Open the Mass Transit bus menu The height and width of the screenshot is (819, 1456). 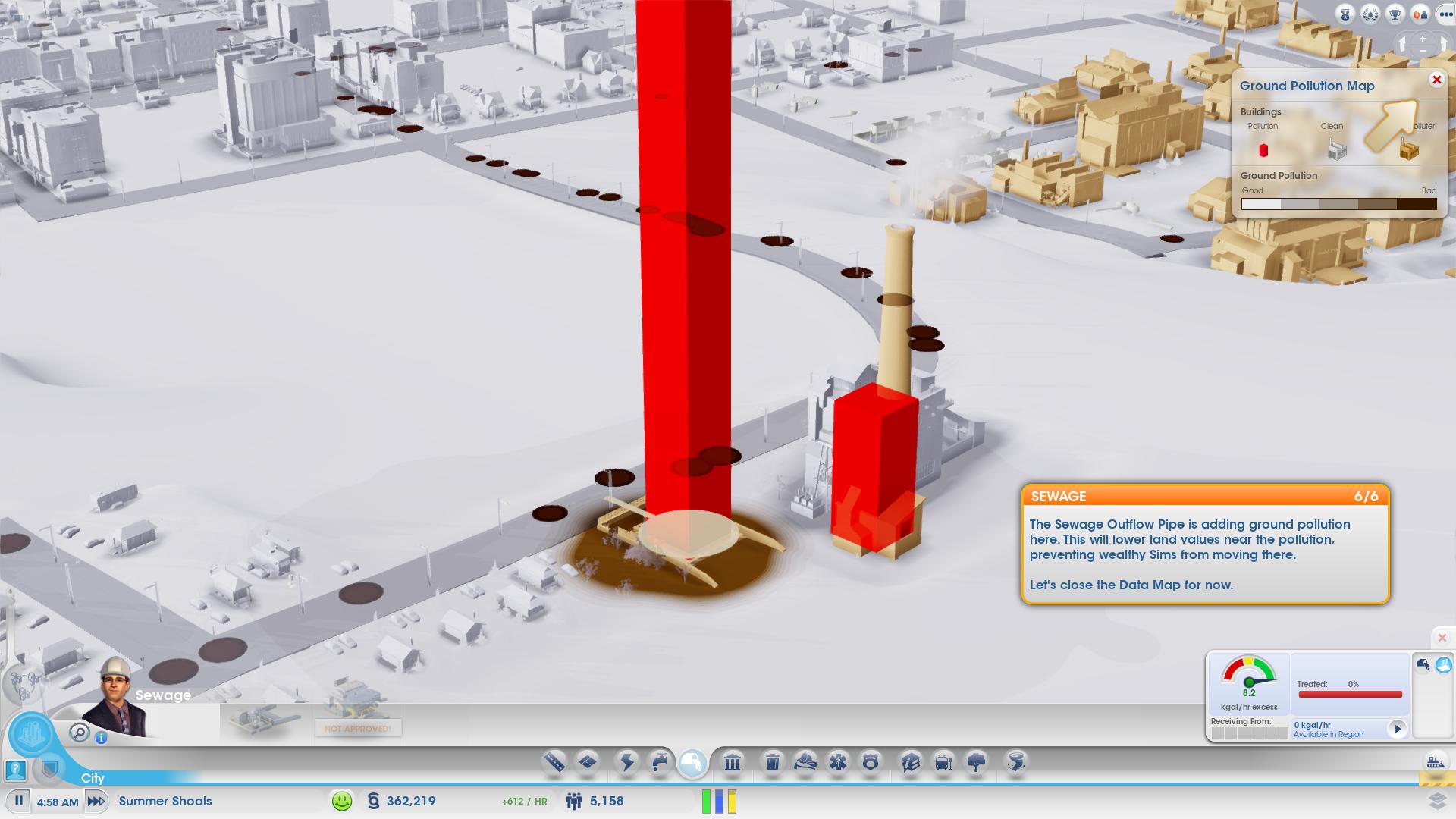pyautogui.click(x=943, y=761)
